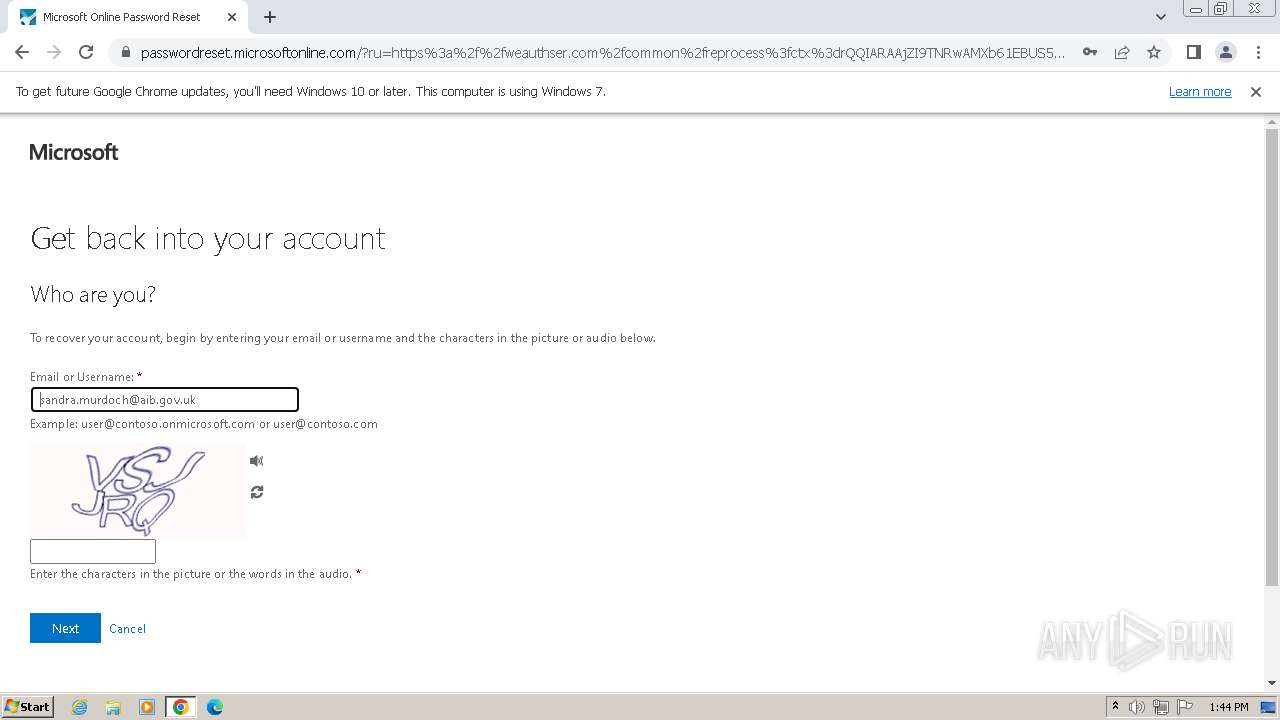
Task: Cancel the password reset
Action: (127, 629)
